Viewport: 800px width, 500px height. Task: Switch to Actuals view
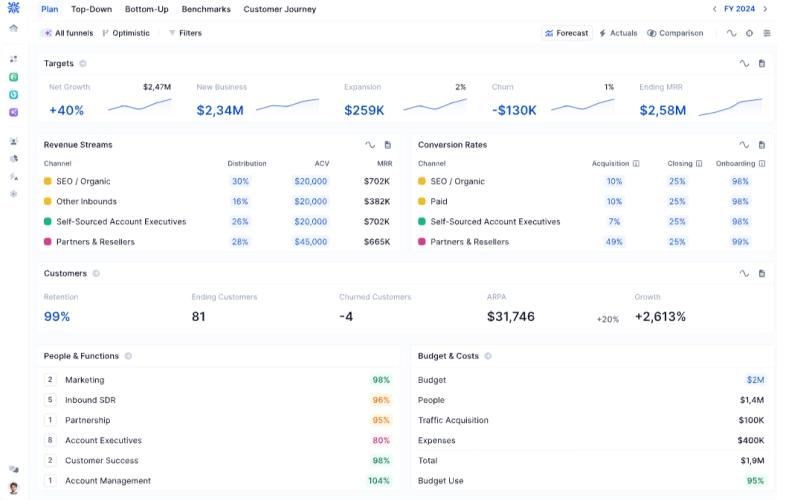tap(618, 33)
